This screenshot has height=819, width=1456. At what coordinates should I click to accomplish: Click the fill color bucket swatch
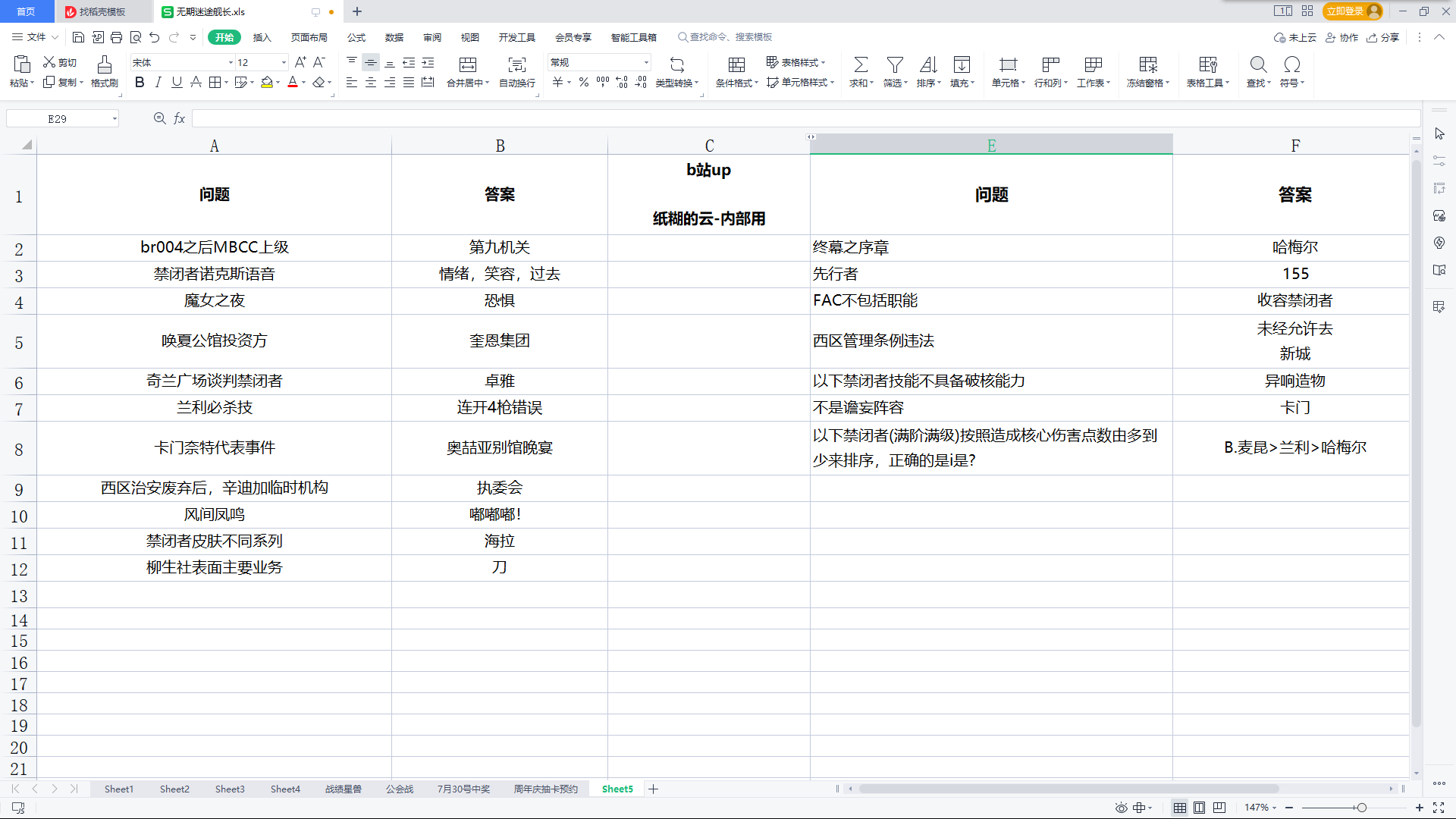(x=267, y=82)
